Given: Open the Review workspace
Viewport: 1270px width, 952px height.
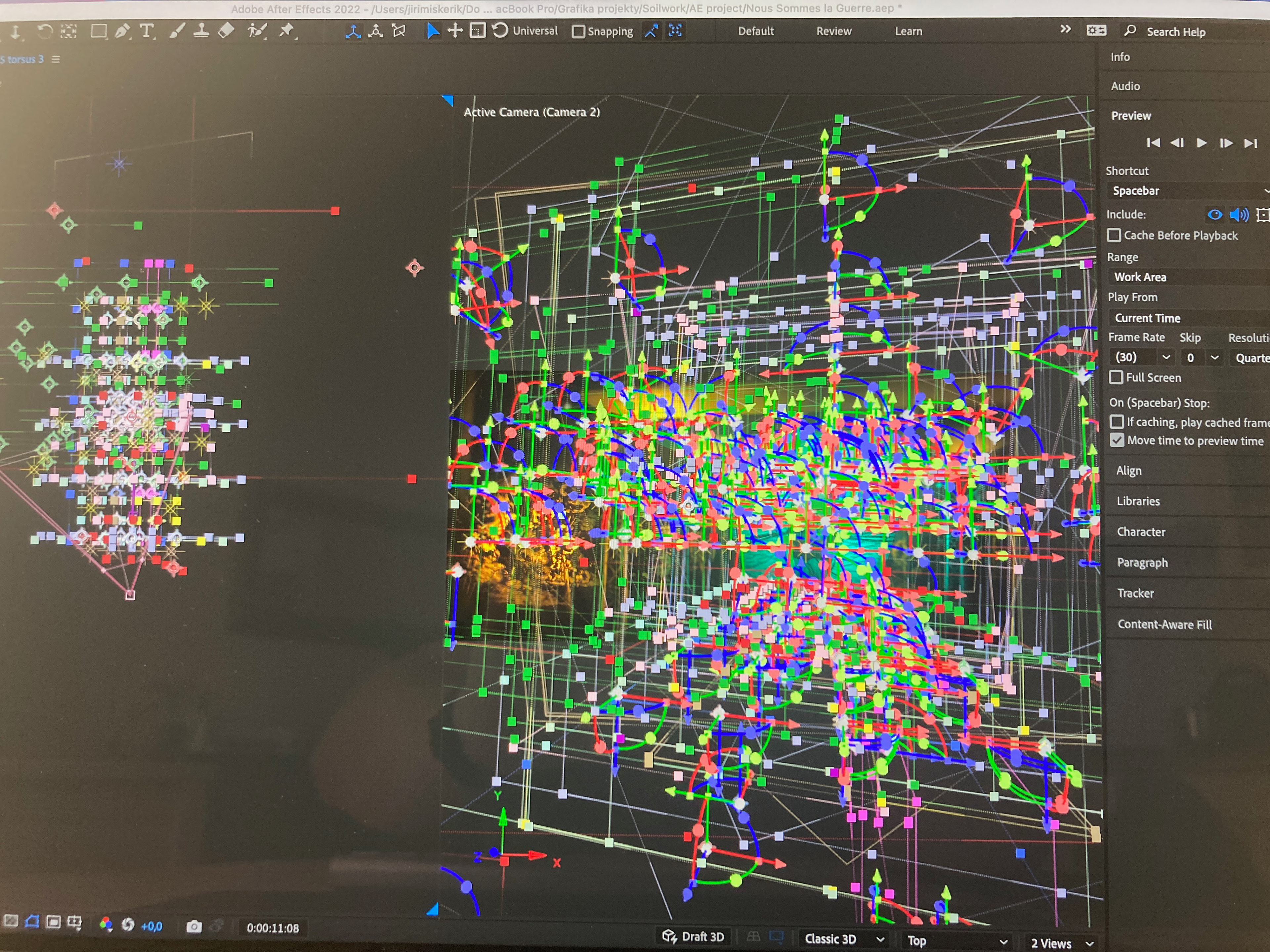Looking at the screenshot, I should [834, 31].
